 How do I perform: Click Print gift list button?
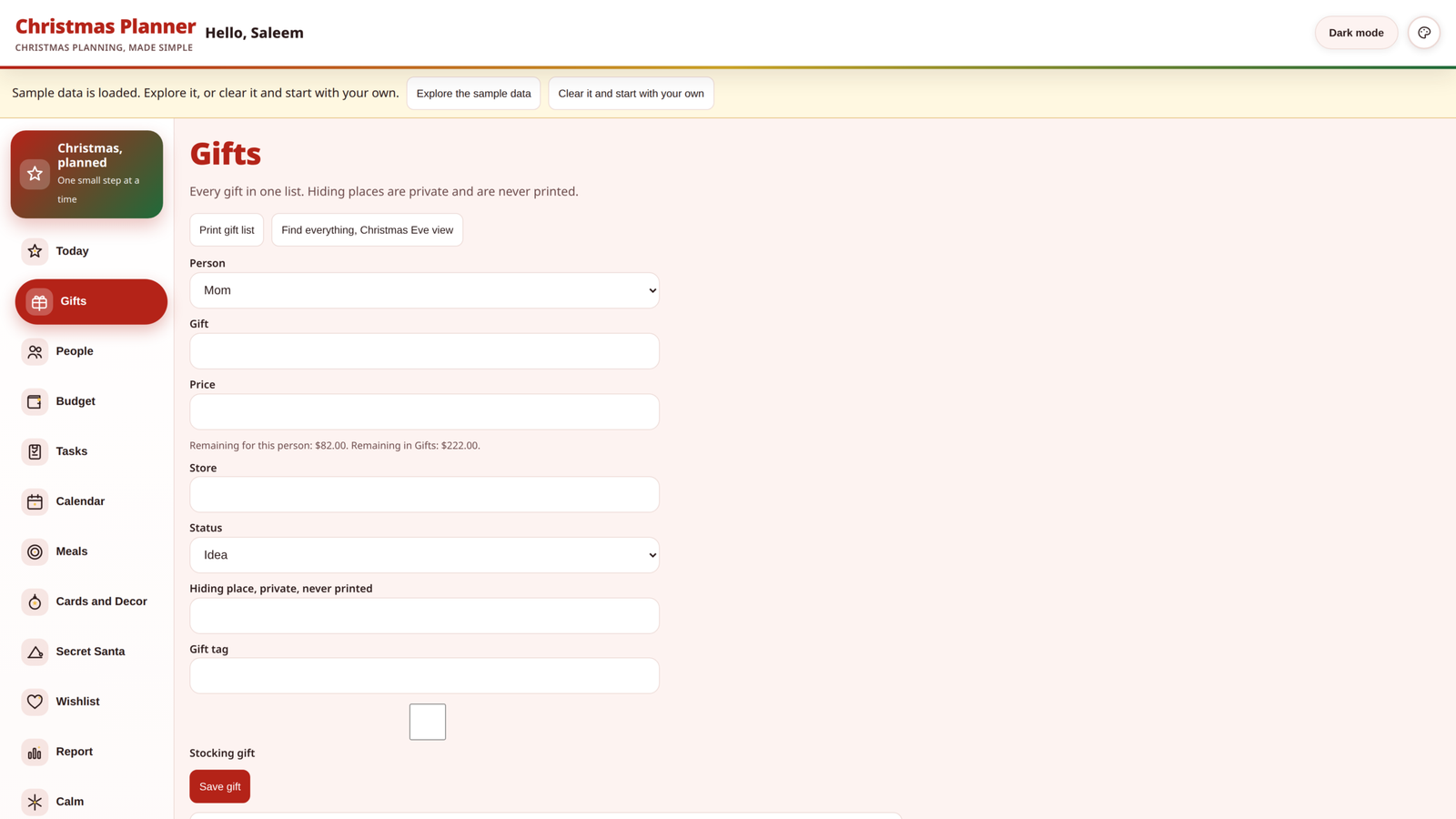(227, 230)
